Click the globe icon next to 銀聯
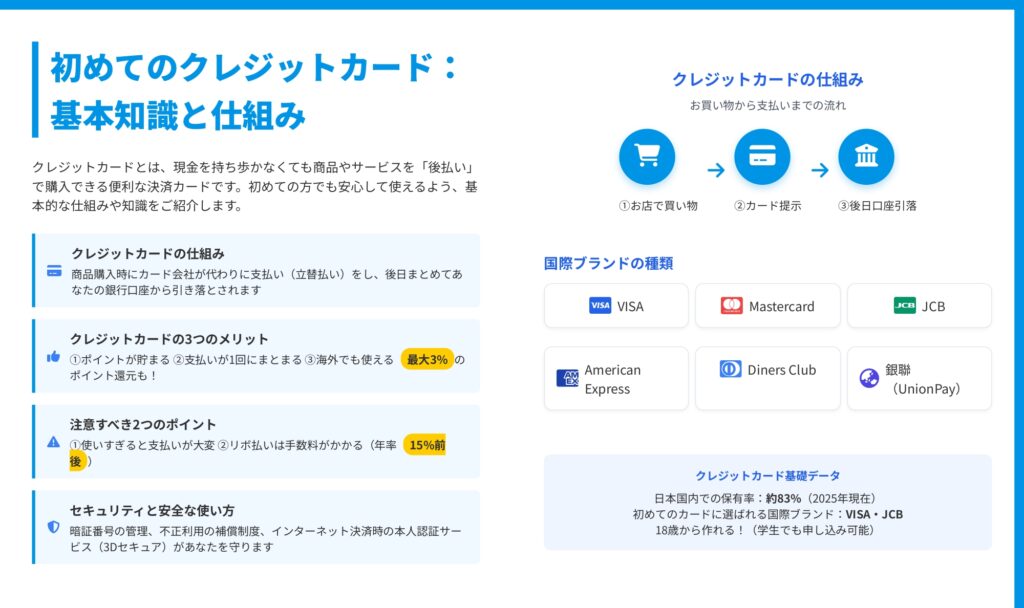The width and height of the screenshot is (1024, 608). point(869,378)
